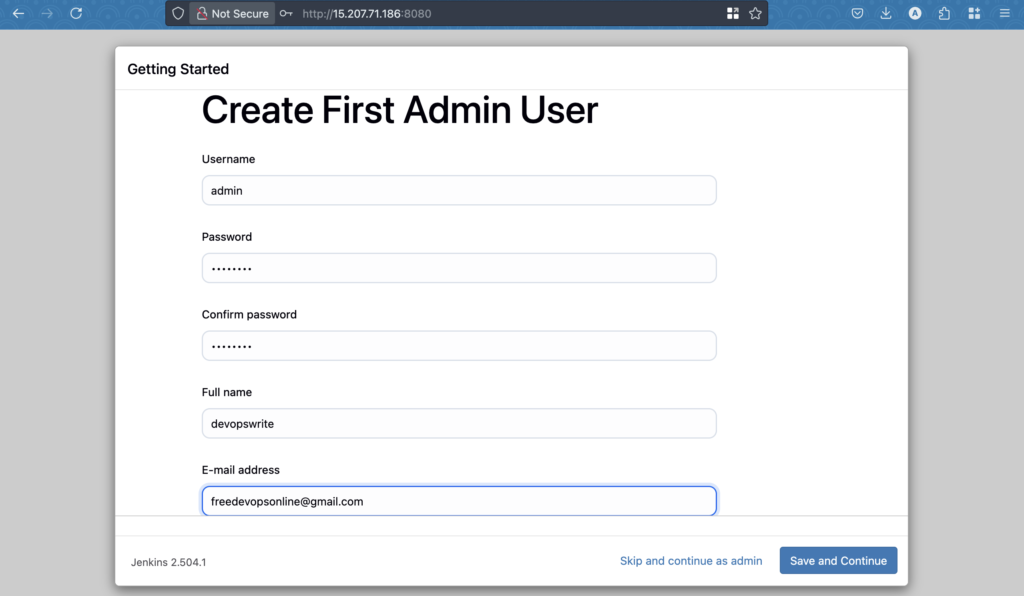Open the shield tracking protection icon
Image resolution: width=1024 pixels, height=596 pixels.
[x=178, y=13]
